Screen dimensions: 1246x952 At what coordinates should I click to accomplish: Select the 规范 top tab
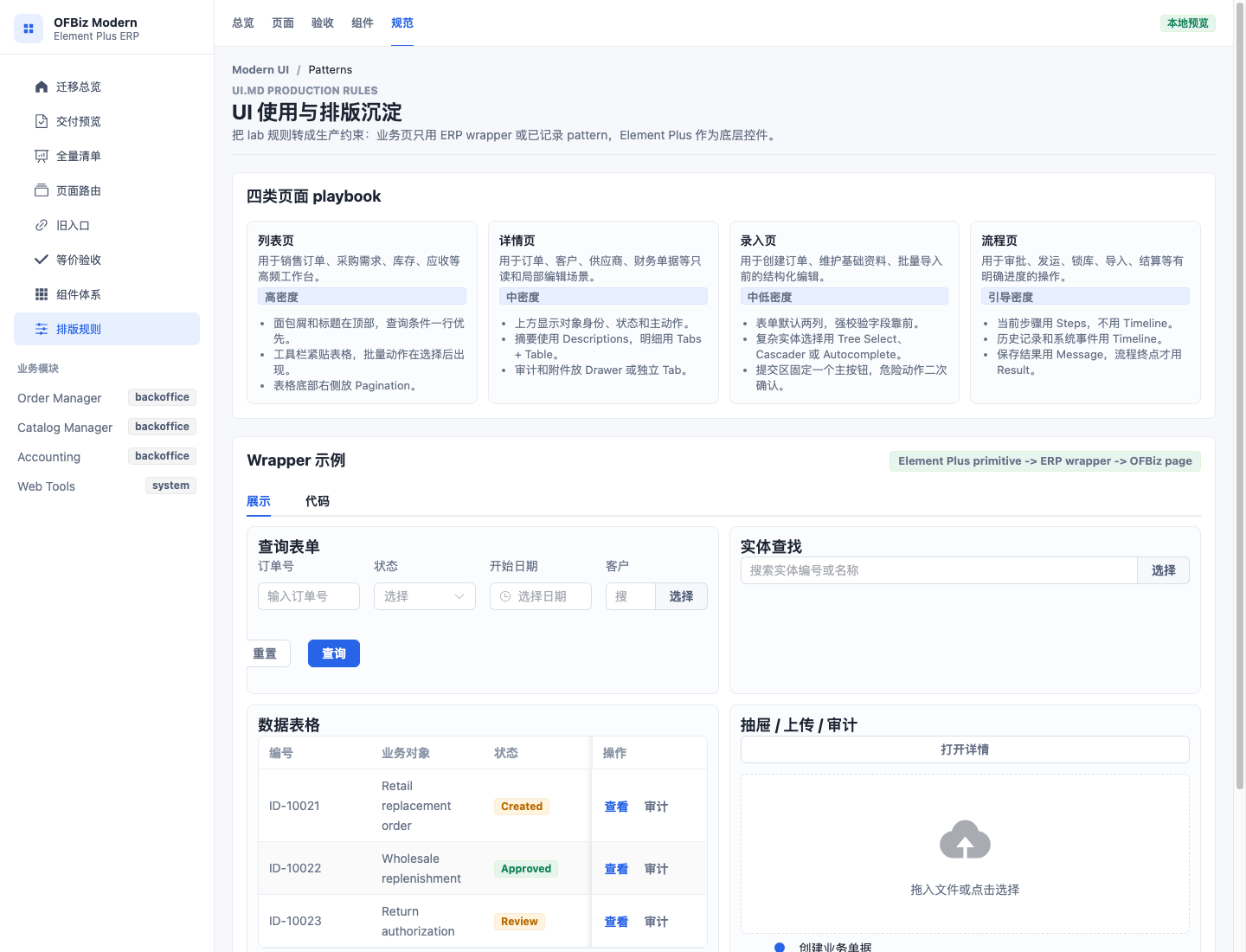tap(402, 23)
